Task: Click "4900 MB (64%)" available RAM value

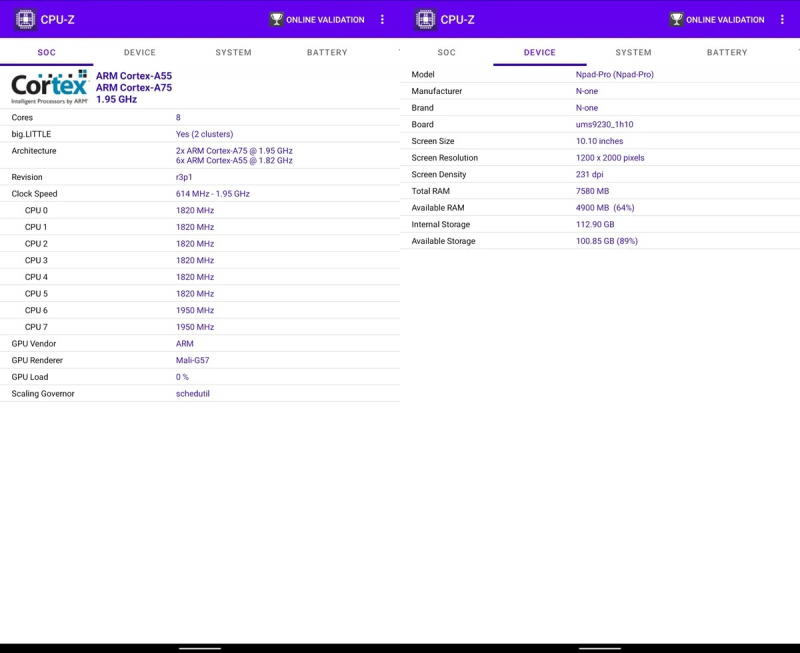Action: pyautogui.click(x=605, y=208)
